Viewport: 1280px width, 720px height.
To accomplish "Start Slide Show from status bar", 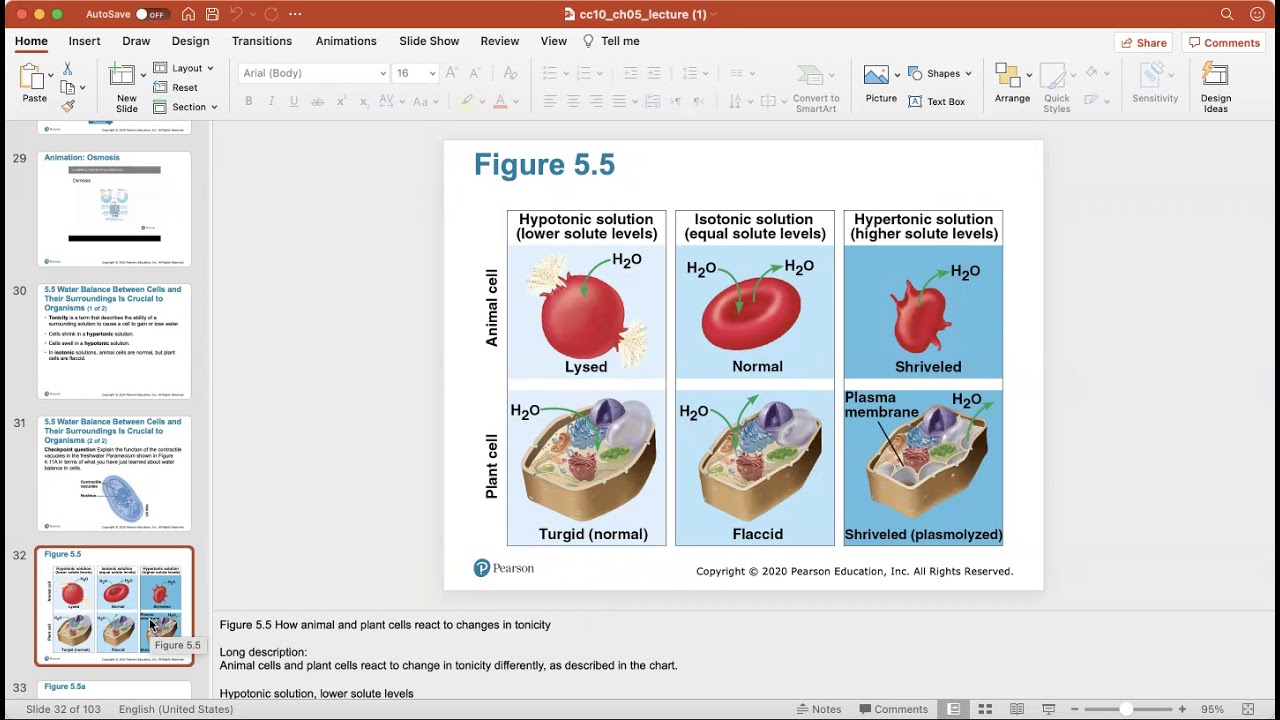I will [1048, 709].
